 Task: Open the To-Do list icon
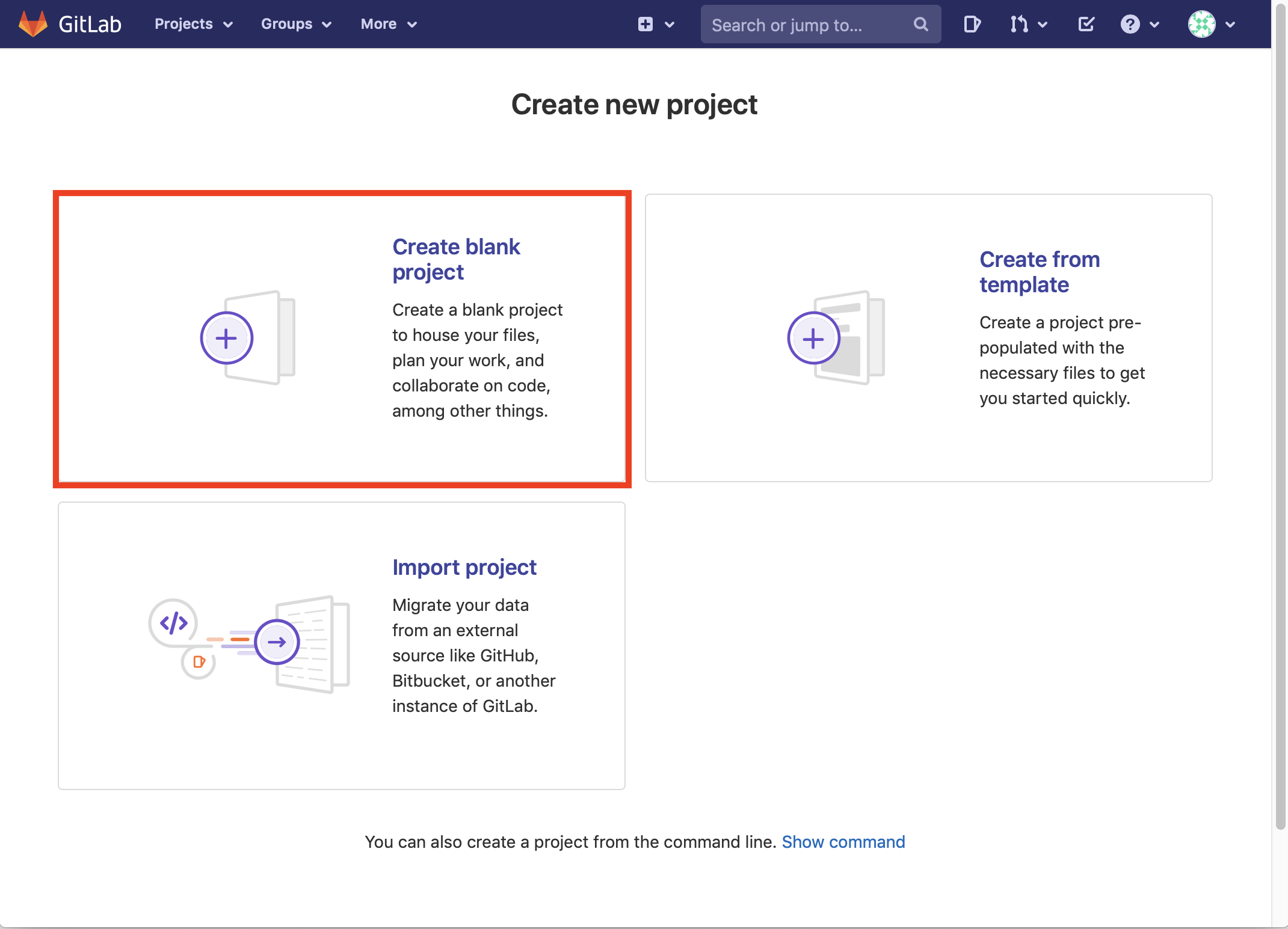tap(1086, 24)
